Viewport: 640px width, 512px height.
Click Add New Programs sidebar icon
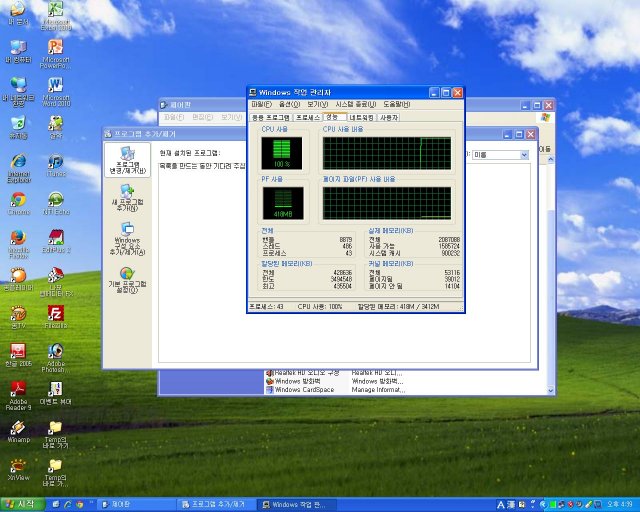pyautogui.click(x=127, y=198)
